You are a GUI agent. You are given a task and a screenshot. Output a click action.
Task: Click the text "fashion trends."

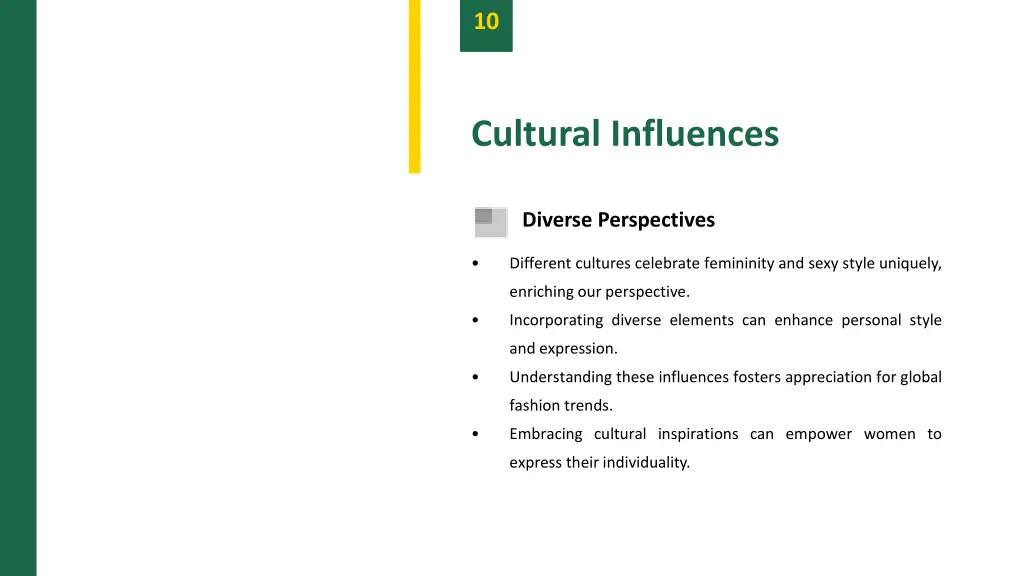pos(561,406)
